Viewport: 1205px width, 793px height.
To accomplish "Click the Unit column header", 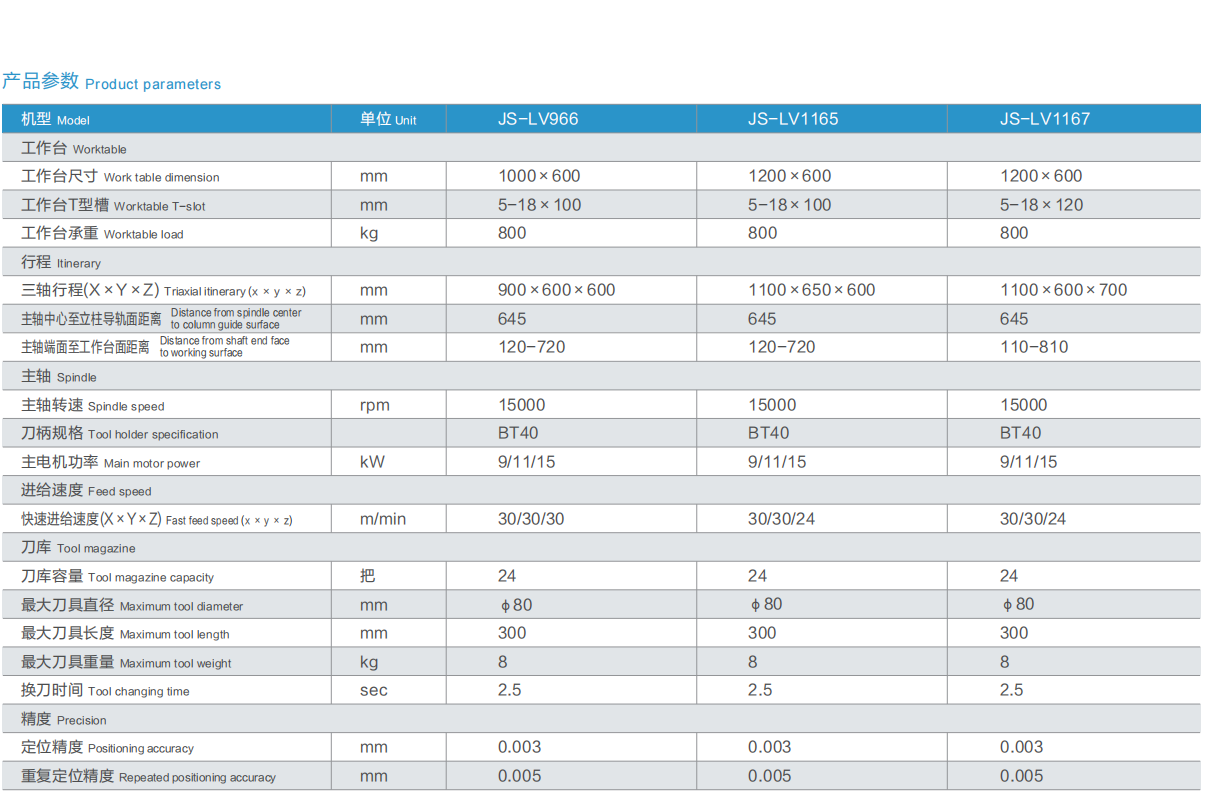I will point(388,119).
